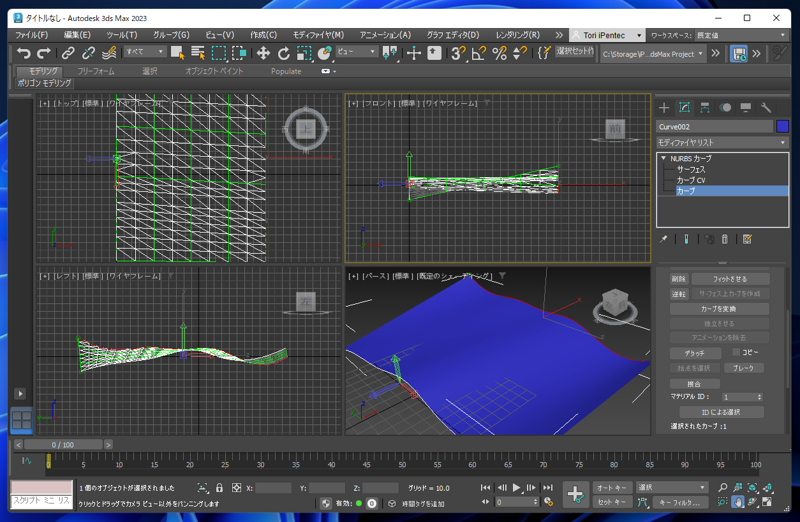Toggle the Angle Snap button
800x522 pixels.
pyautogui.click(x=479, y=53)
